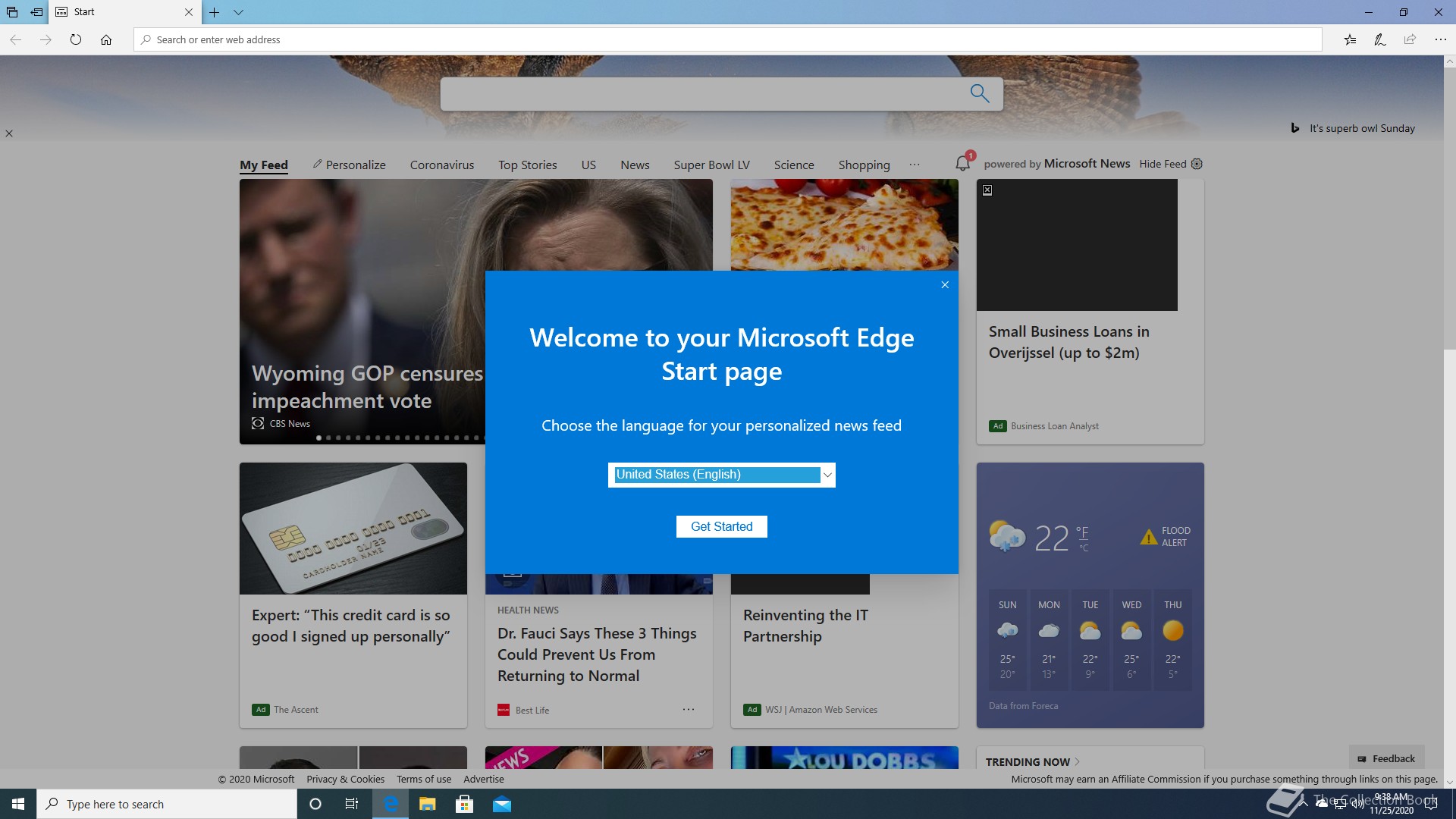Open the Personalize tab
The image size is (1456, 819).
349,165
